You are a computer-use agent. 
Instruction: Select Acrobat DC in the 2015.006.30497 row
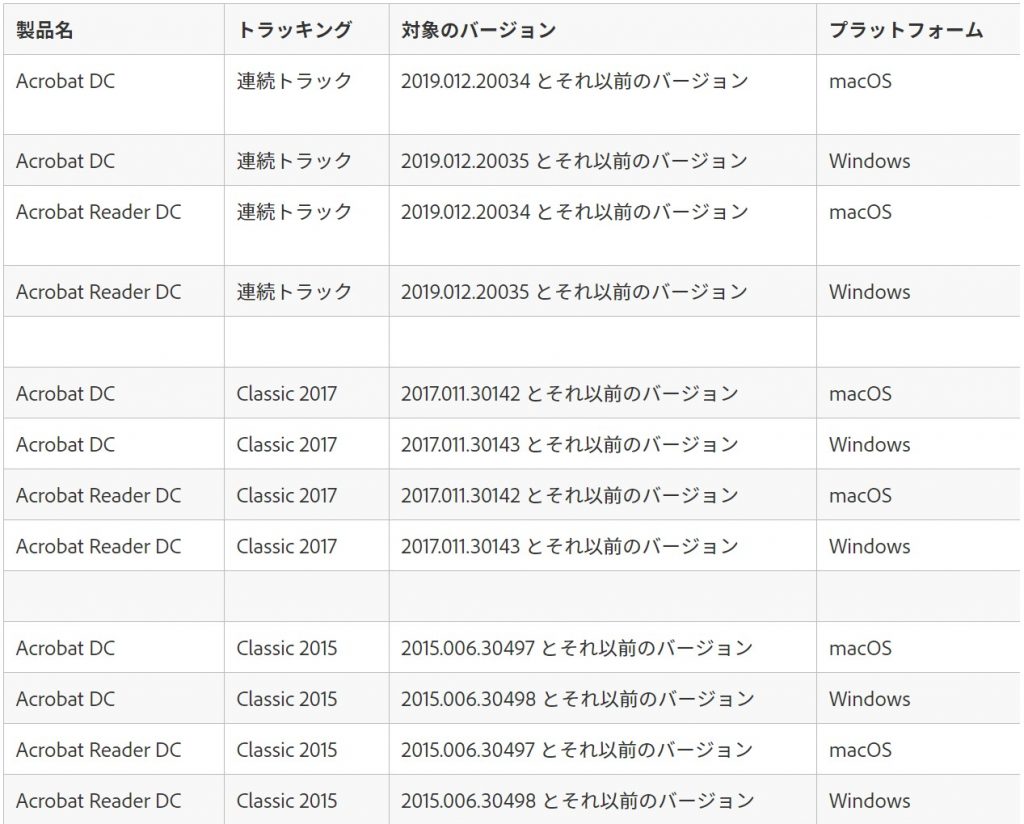coord(65,648)
